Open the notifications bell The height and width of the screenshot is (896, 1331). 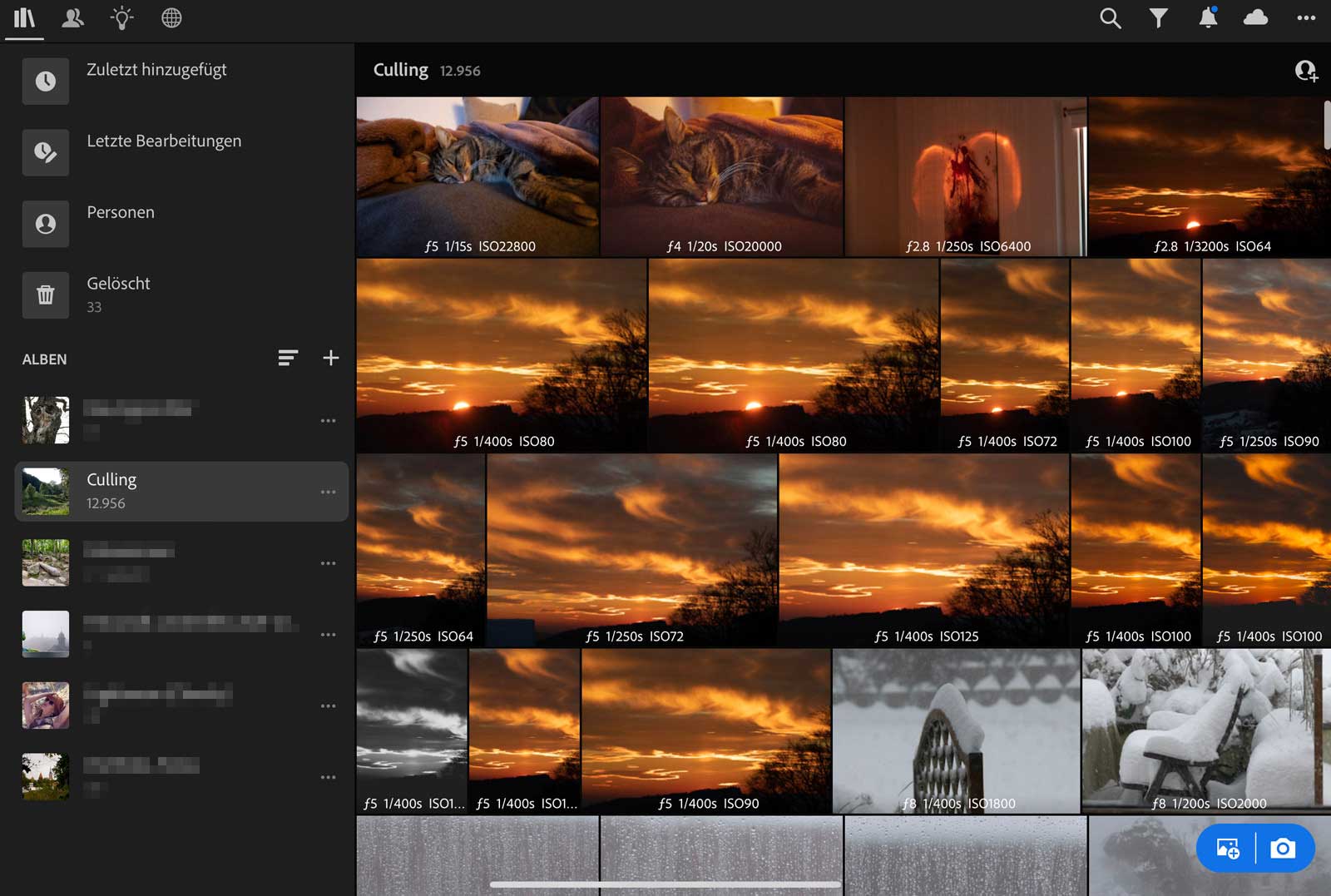(x=1208, y=18)
